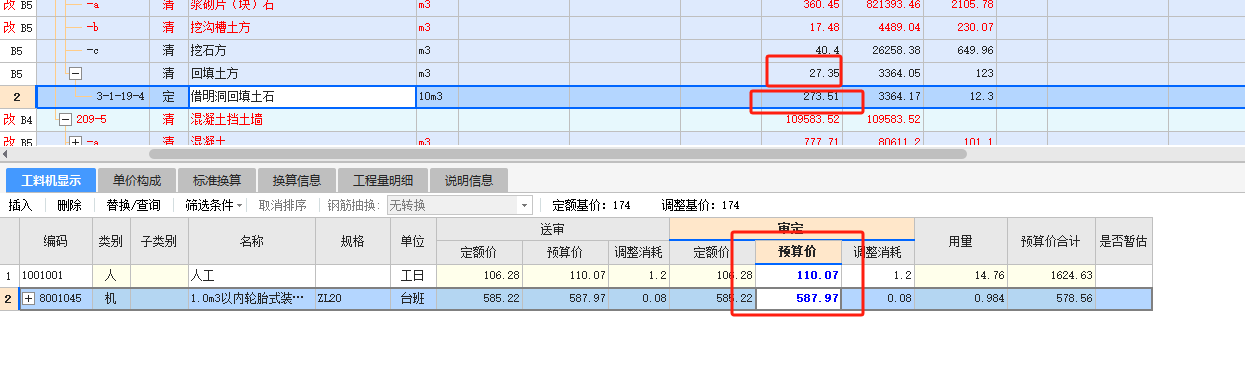Viewport: 1245px width, 380px height.
Task: Click the ZL20 specification cell
Action: [352, 298]
